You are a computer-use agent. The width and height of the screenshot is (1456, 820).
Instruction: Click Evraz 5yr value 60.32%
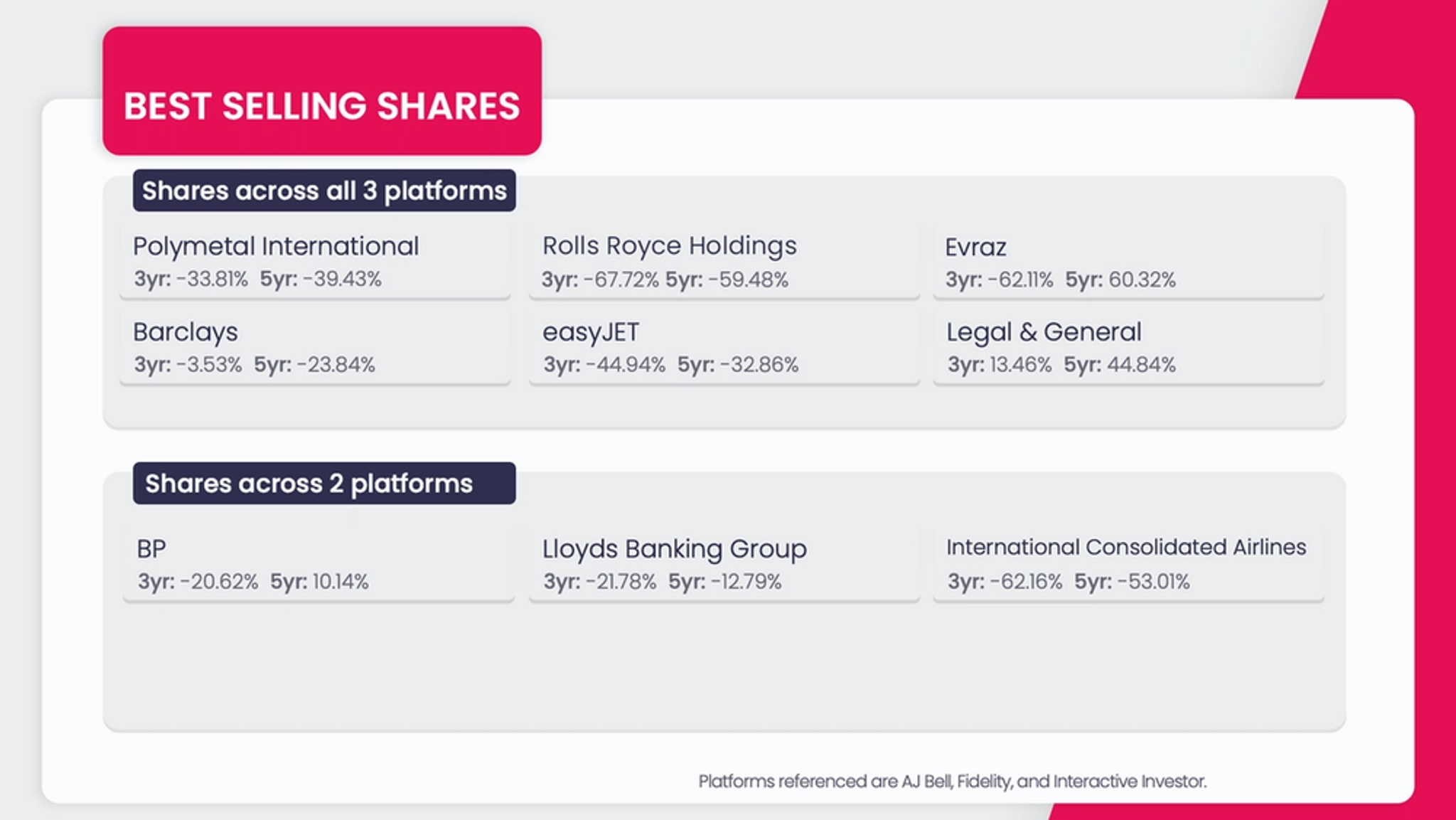point(1142,279)
